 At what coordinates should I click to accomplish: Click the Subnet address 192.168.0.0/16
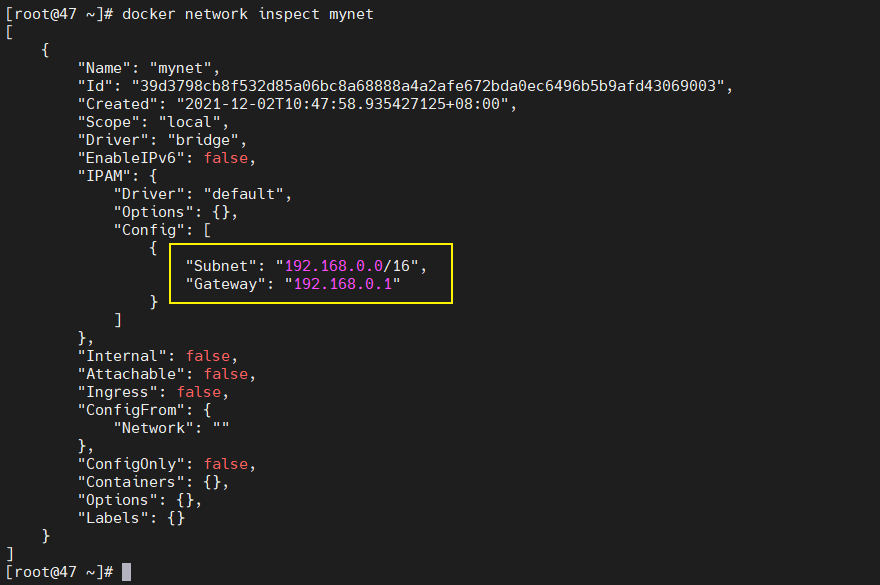click(x=351, y=266)
